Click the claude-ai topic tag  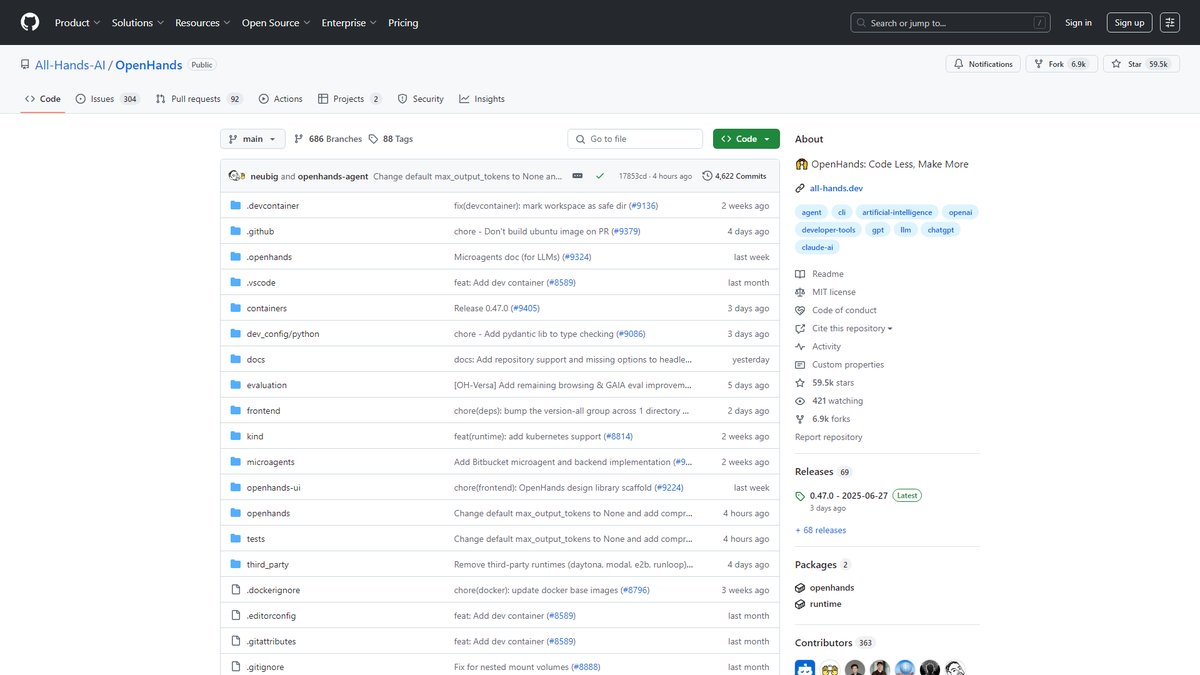tap(818, 247)
